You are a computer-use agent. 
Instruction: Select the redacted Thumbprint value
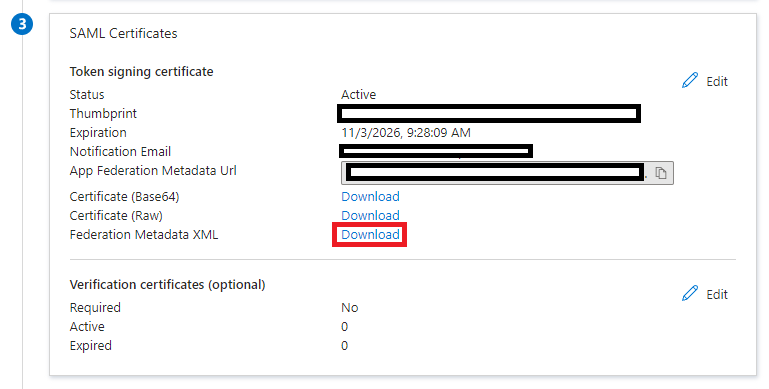489,113
